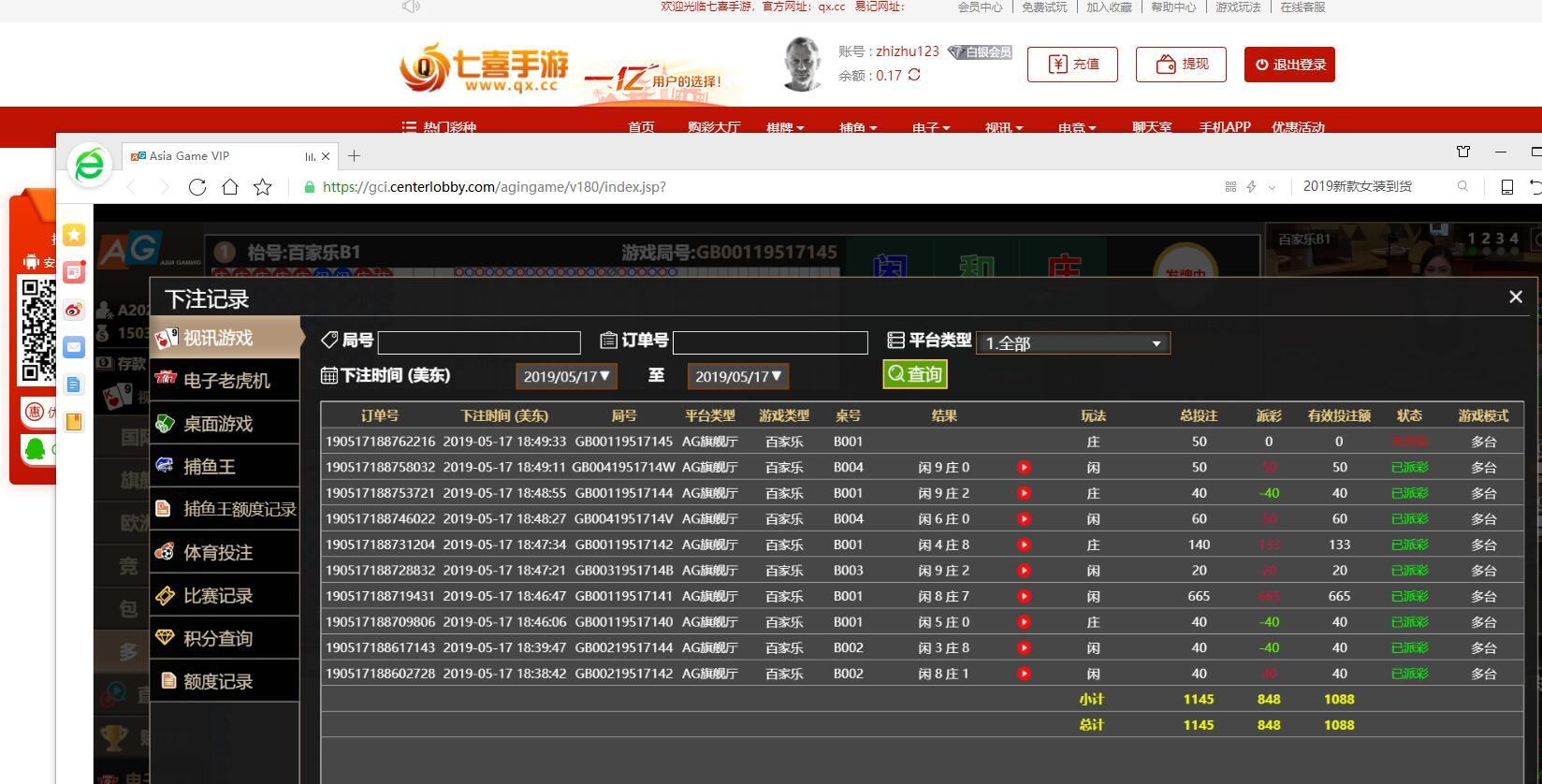Open replay for order 190517188758032
This screenshot has height=784, width=1542.
click(1024, 468)
